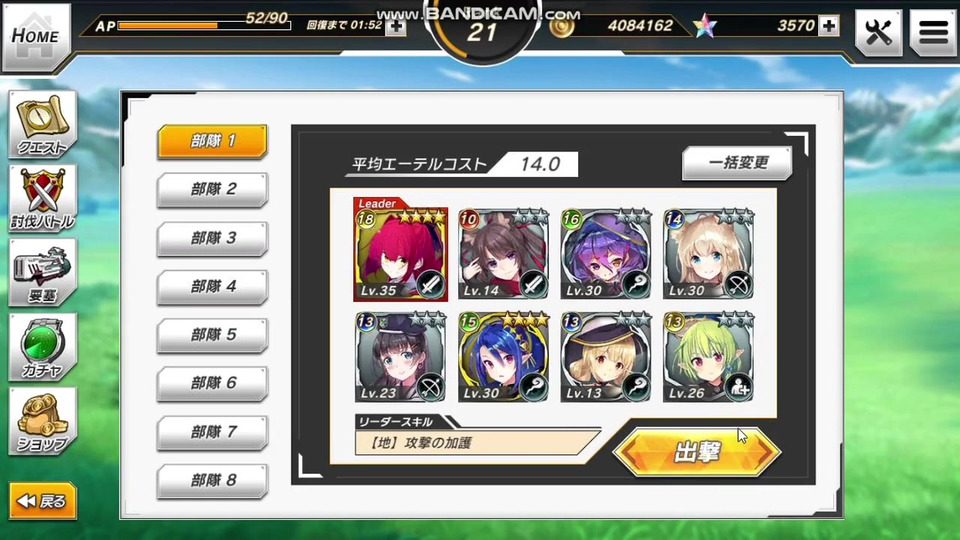Go back with the 戻る button

(42, 501)
